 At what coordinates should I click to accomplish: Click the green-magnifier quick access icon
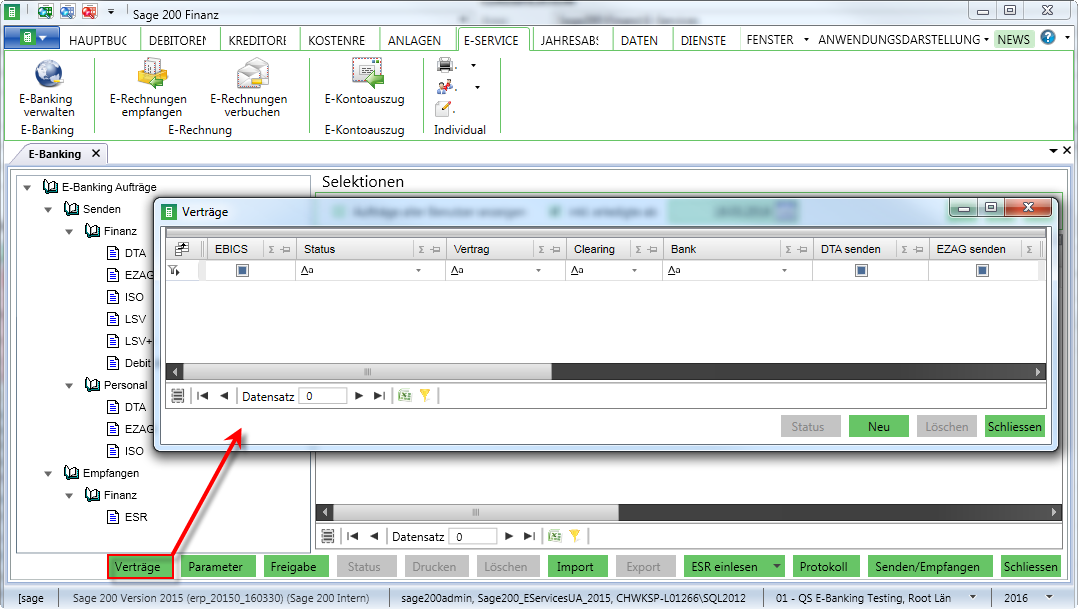[x=45, y=12]
